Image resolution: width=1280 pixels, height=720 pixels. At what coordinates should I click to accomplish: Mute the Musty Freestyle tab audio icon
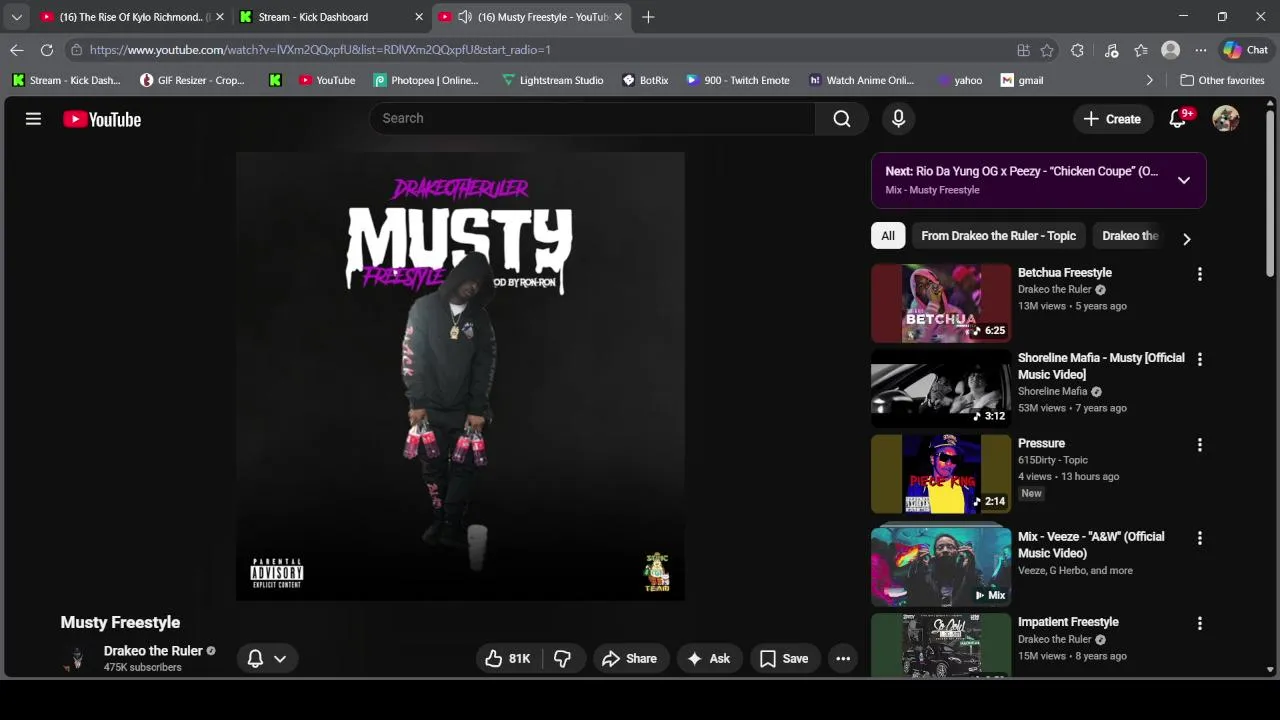tap(465, 17)
